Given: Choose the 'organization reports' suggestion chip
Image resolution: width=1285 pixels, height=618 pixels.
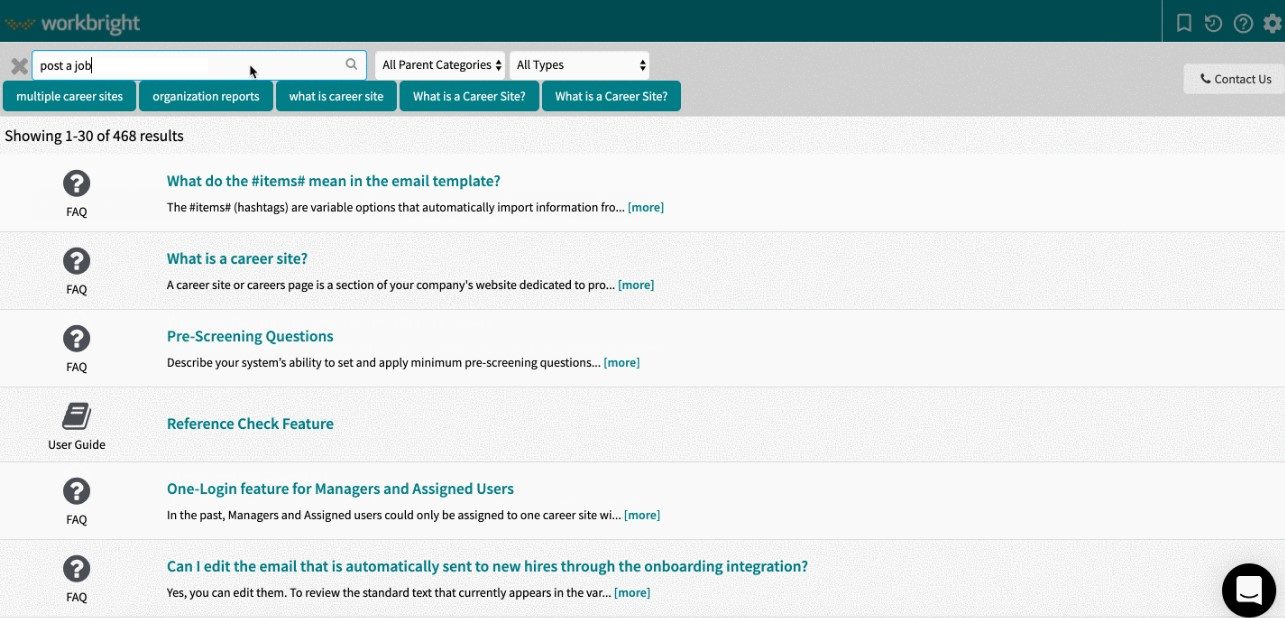Looking at the screenshot, I should [x=206, y=96].
